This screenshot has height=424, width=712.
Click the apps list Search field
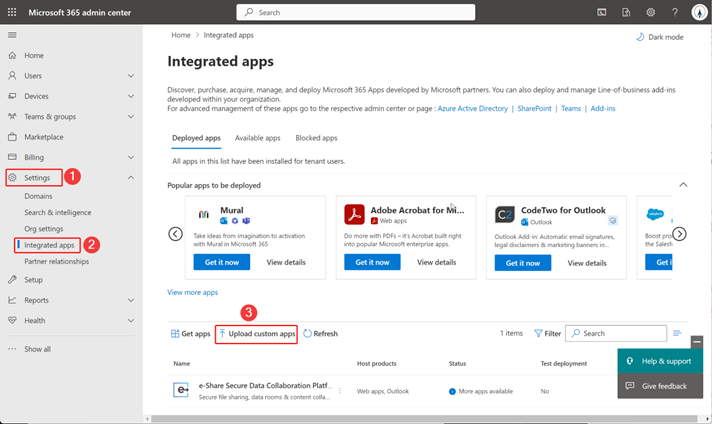(x=616, y=333)
